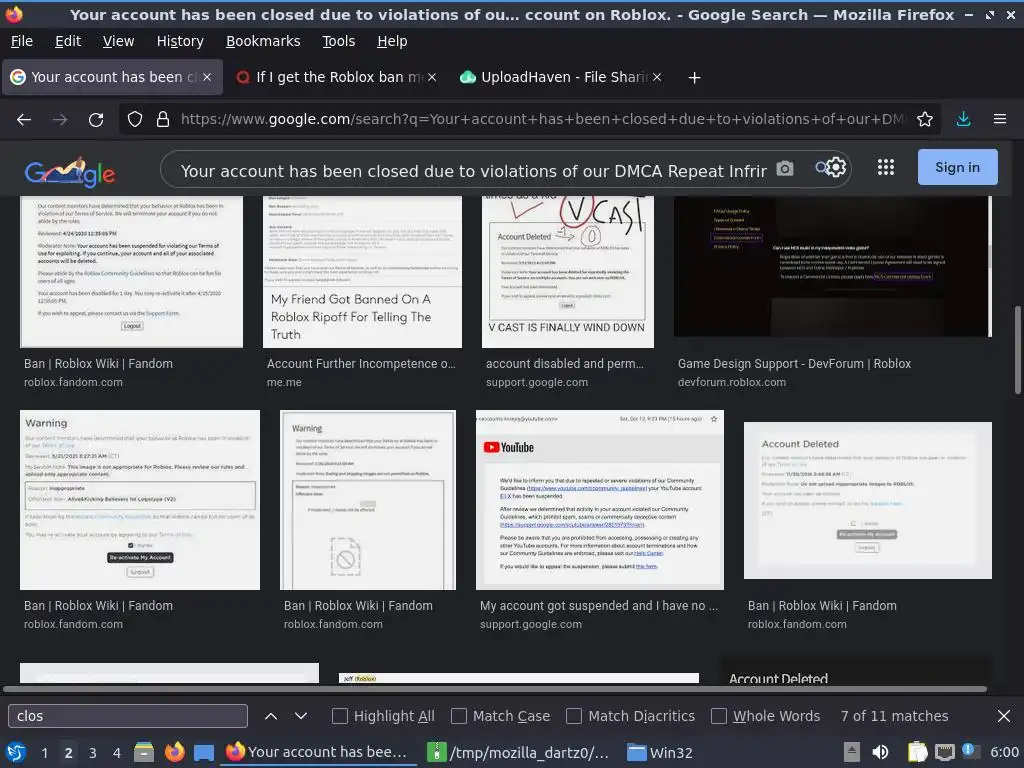Reload the current page
This screenshot has height=768, width=1024.
pos(96,120)
